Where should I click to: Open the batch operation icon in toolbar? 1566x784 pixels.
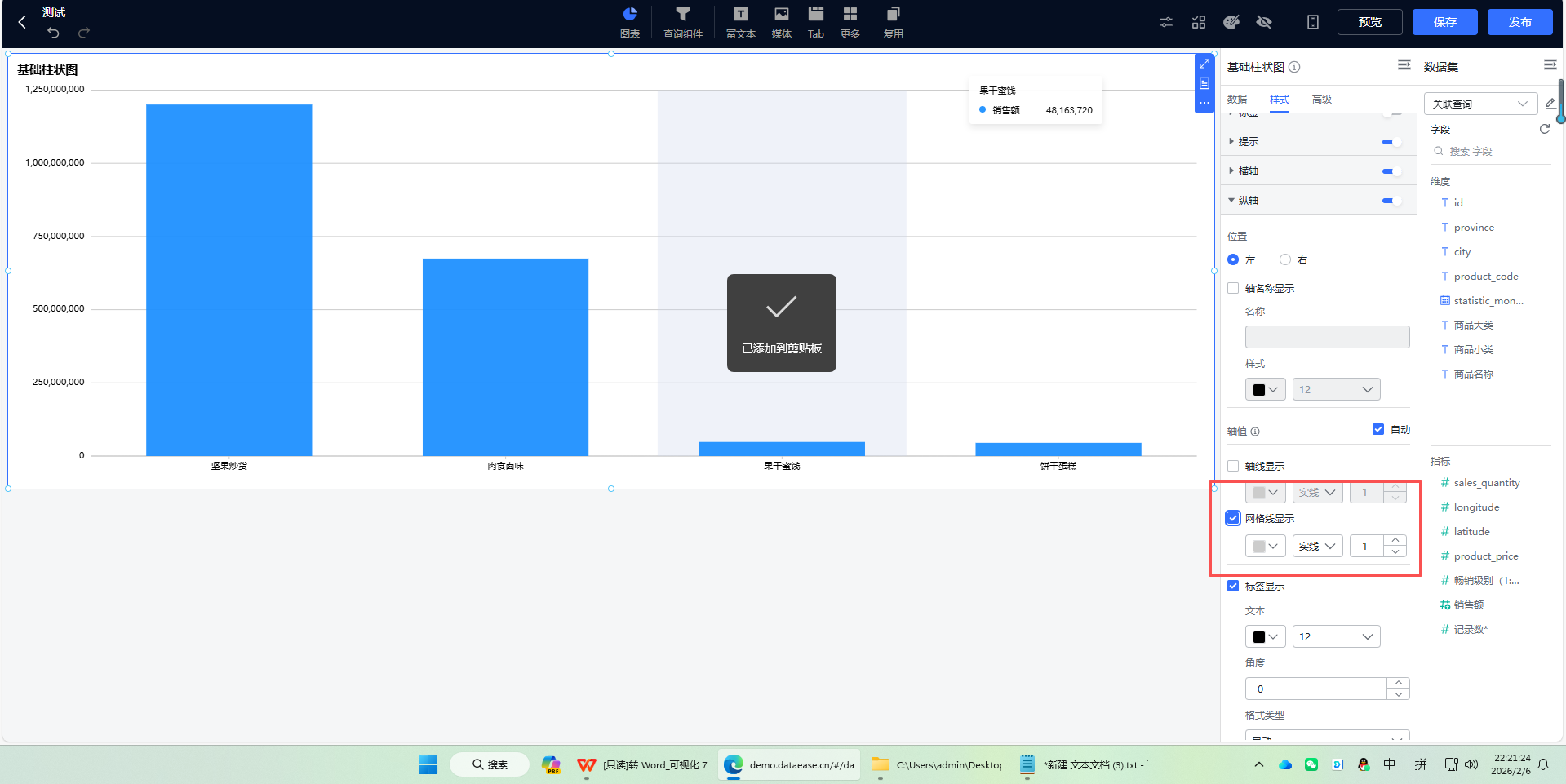[1198, 22]
